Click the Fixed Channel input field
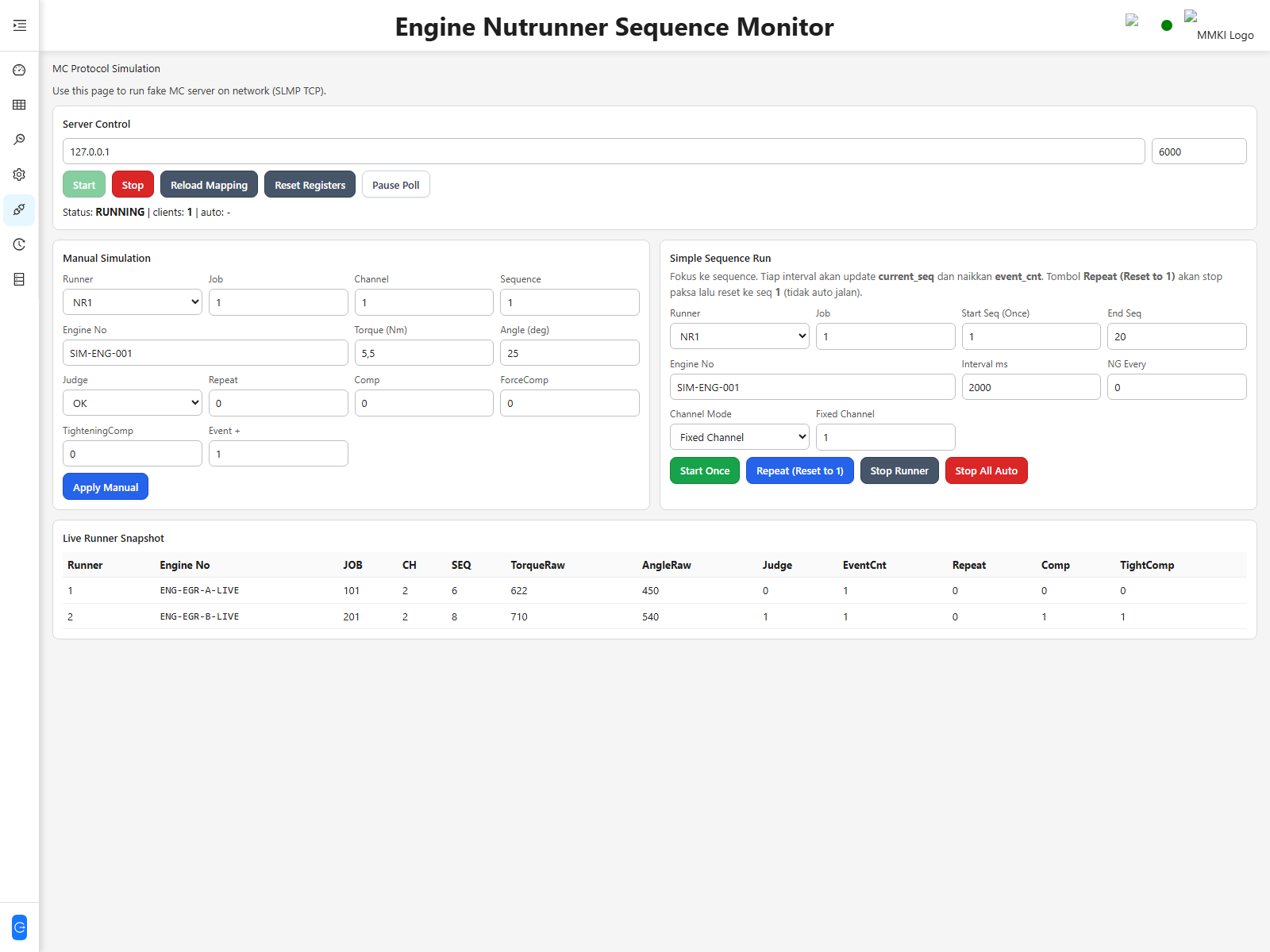The image size is (1270, 952). (x=885, y=437)
